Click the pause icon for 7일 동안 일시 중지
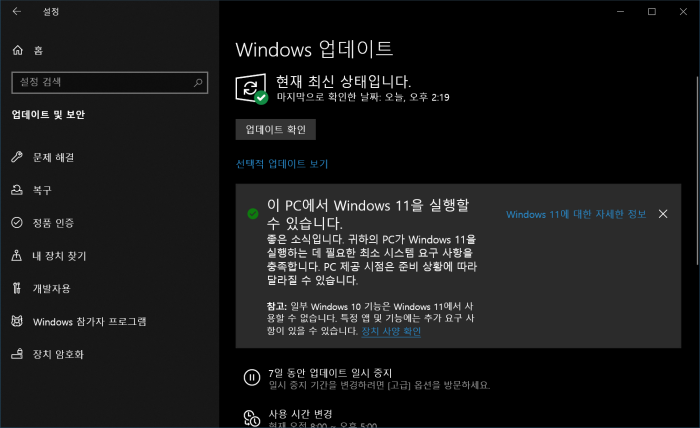The image size is (700, 428). click(x=252, y=378)
